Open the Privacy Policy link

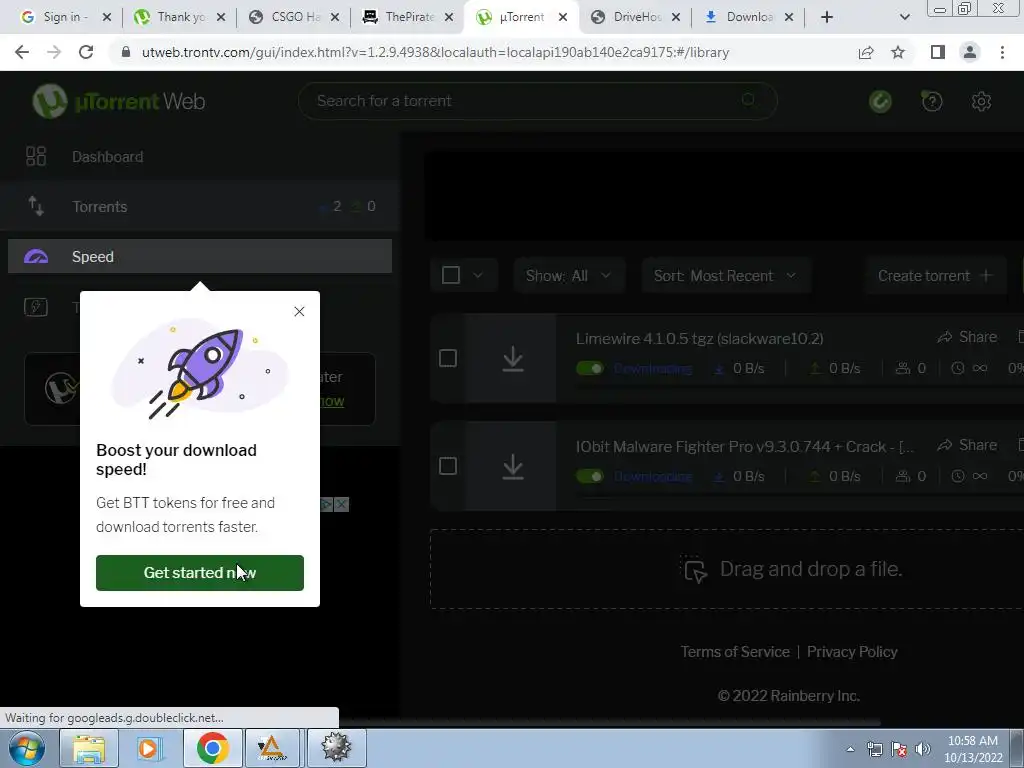point(852,652)
